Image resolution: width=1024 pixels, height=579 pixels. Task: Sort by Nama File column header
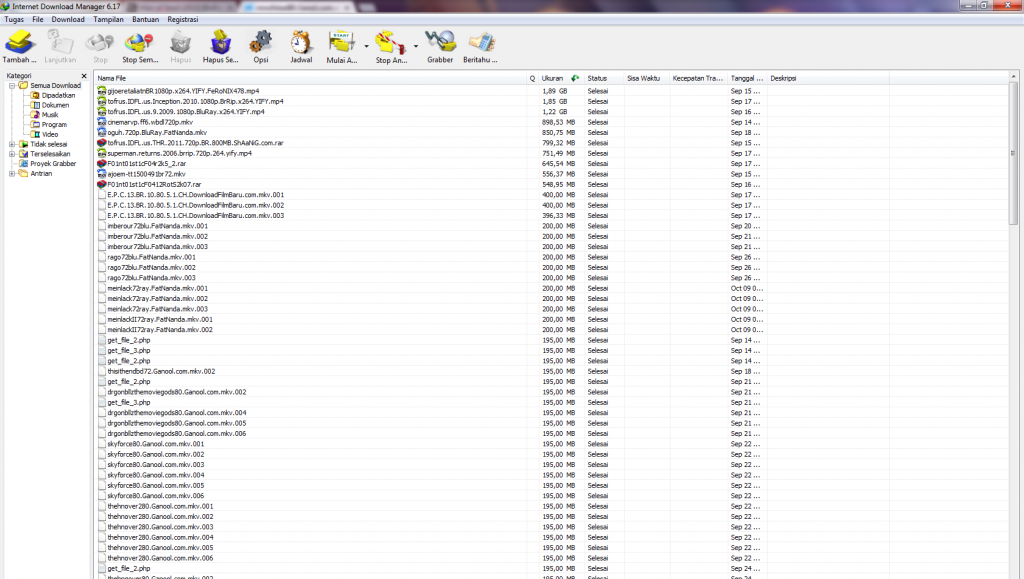[310, 78]
